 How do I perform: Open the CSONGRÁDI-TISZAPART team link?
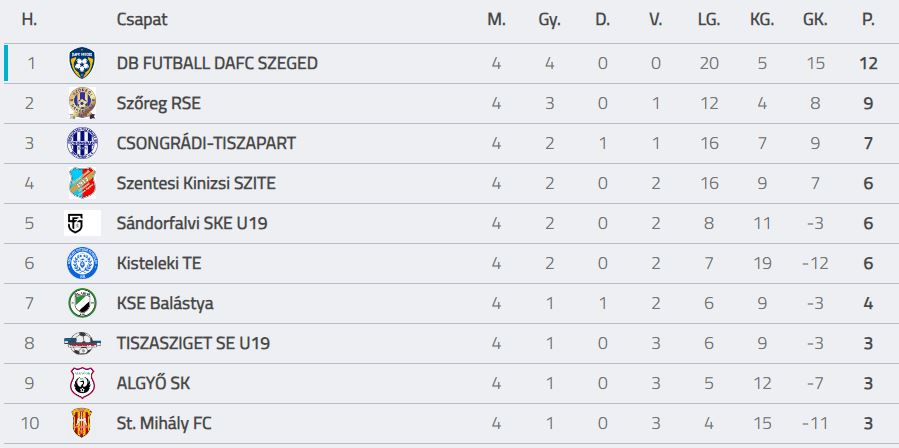206,143
